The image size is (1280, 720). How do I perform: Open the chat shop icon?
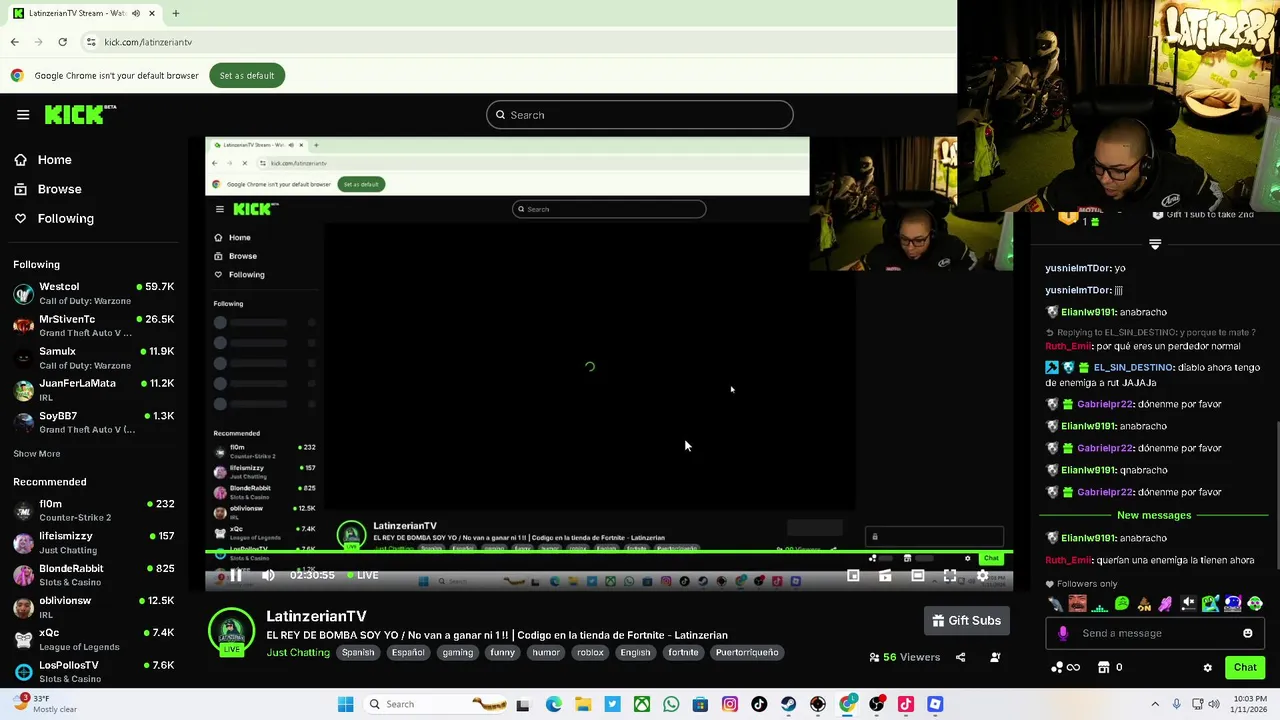tap(1104, 667)
